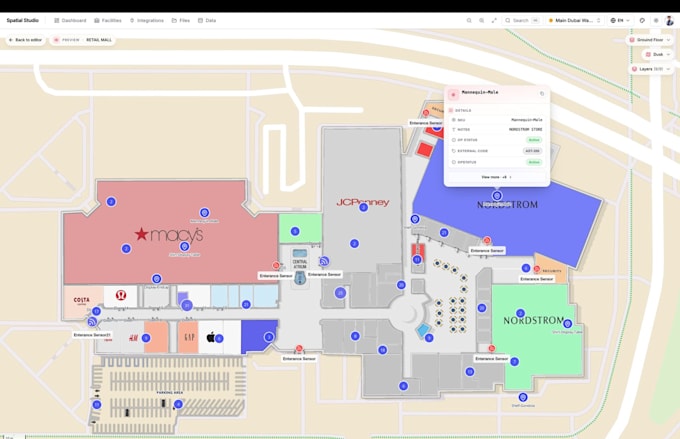Open the Main Dubai workspace selector
Image resolution: width=680 pixels, height=439 pixels.
pos(574,20)
